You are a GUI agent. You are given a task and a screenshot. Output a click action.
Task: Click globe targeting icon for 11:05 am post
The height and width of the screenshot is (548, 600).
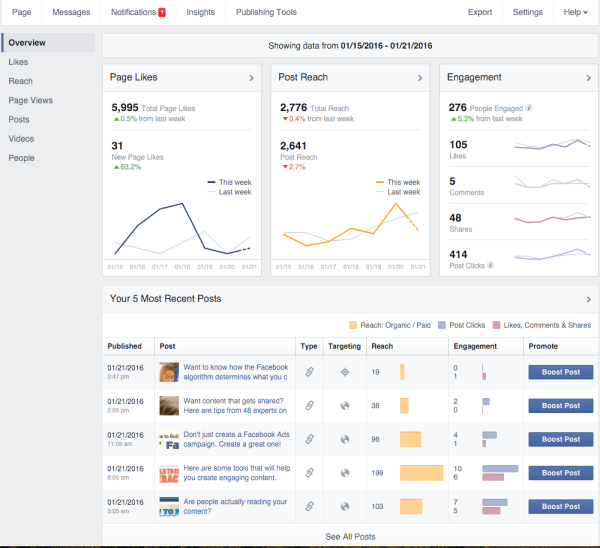click(x=345, y=439)
